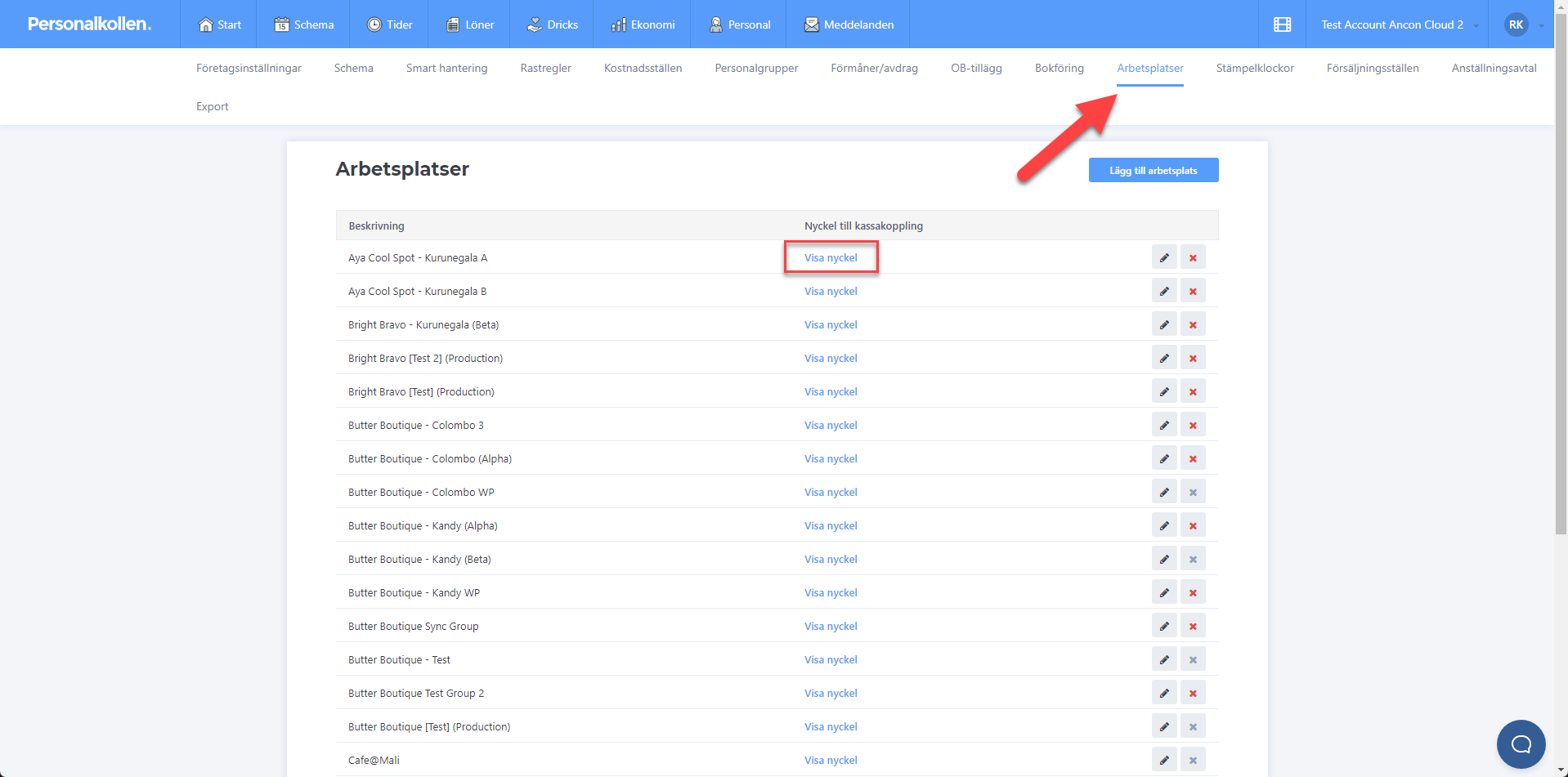This screenshot has height=777, width=1568.
Task: Delete Bright Bravo - Kurunegala (Beta) entry
Action: tap(1193, 324)
